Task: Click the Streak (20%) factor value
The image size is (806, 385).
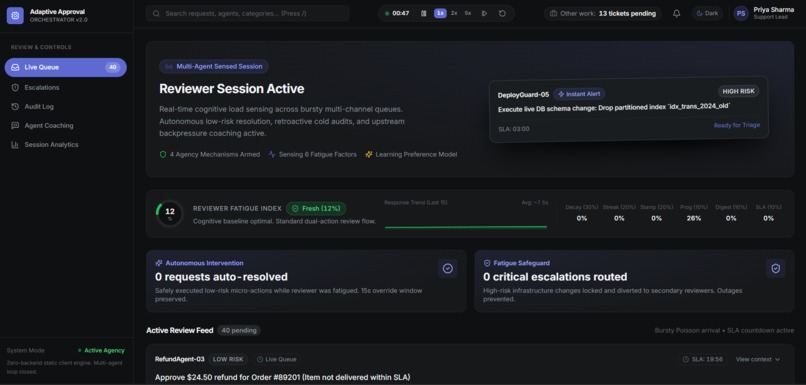Action: coord(619,218)
